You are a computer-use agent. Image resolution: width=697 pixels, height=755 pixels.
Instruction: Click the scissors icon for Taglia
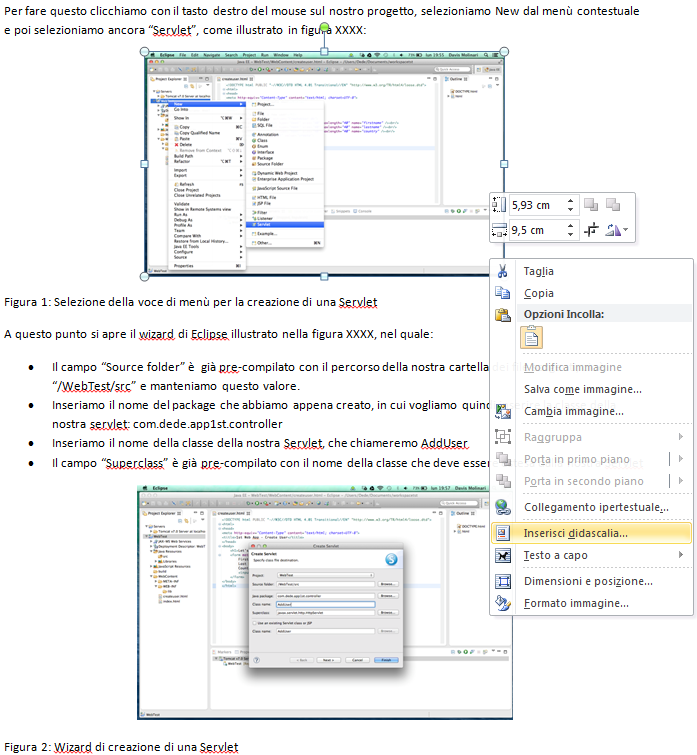(x=502, y=271)
